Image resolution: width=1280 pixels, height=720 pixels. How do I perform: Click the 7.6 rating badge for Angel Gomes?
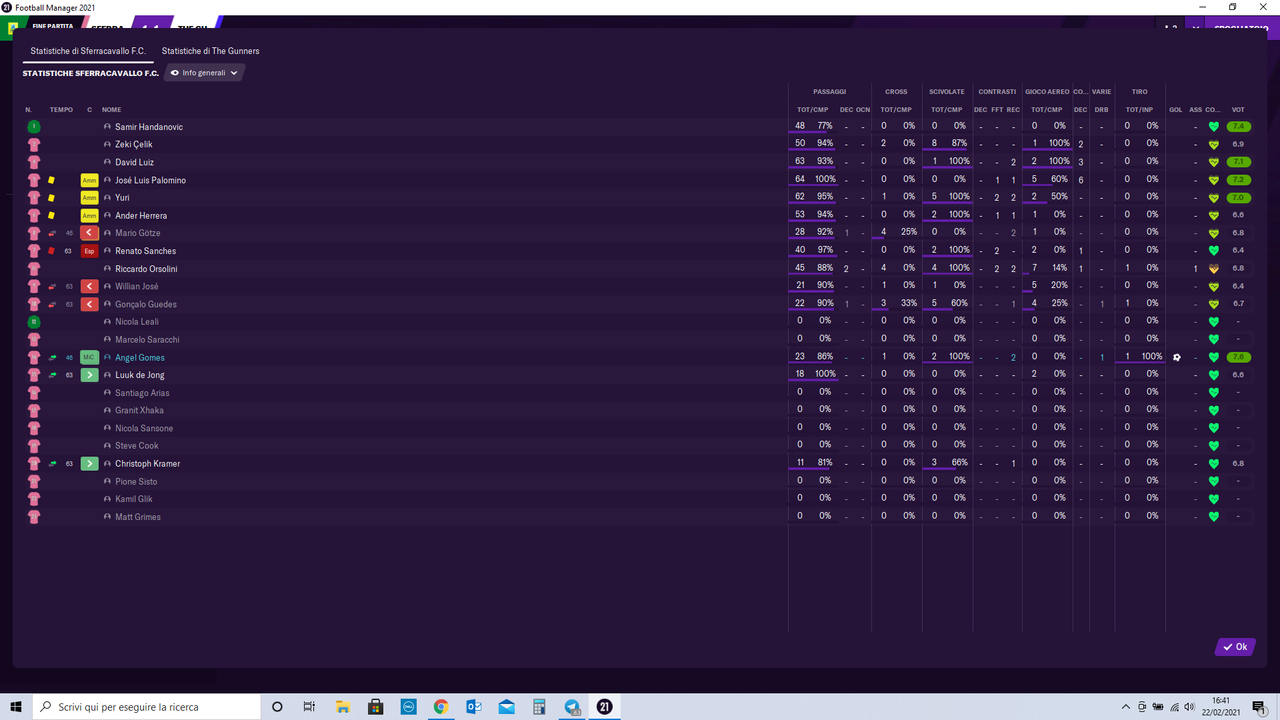[x=1239, y=357]
